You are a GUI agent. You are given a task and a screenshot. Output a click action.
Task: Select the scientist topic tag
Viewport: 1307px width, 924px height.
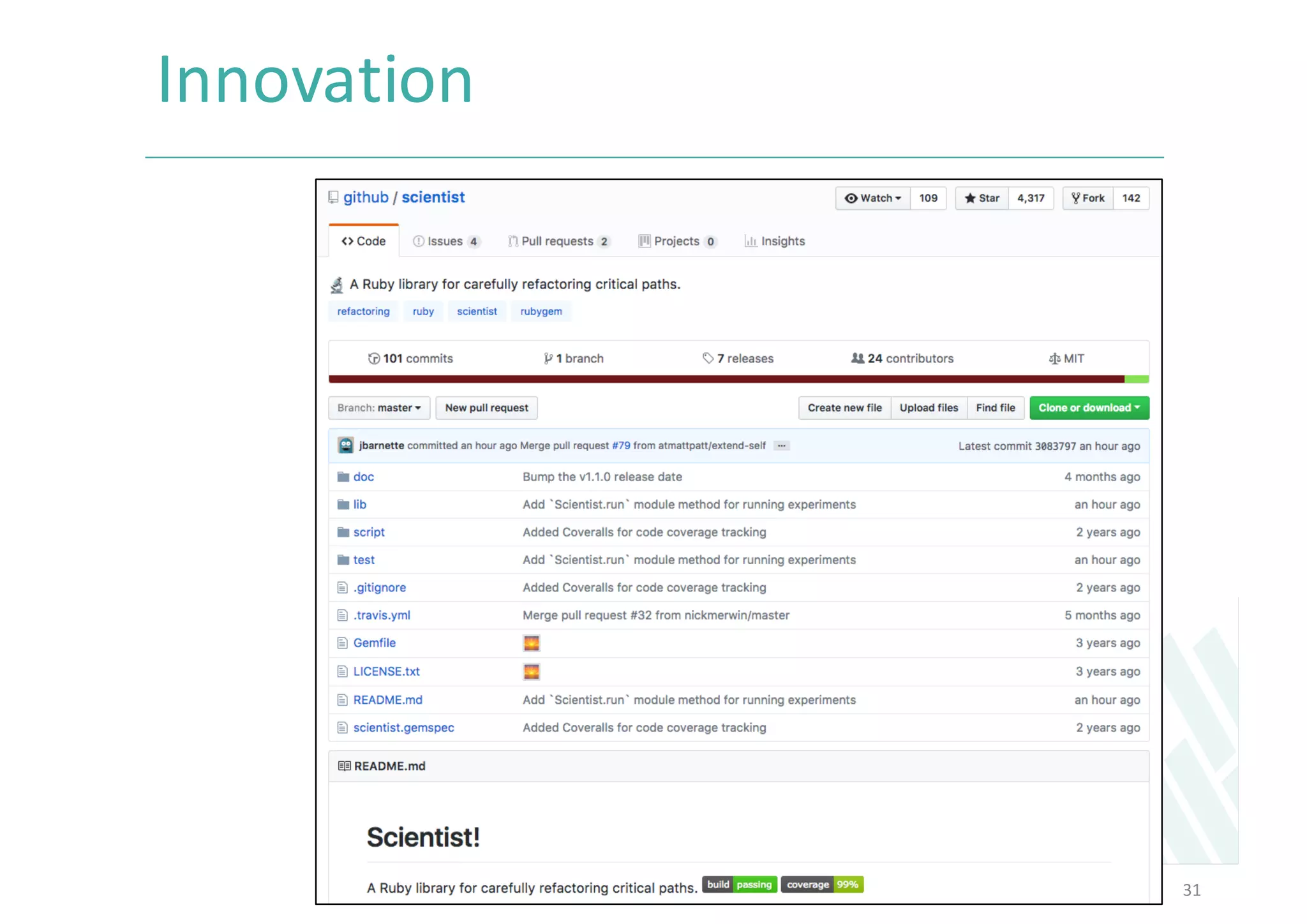[x=477, y=311]
